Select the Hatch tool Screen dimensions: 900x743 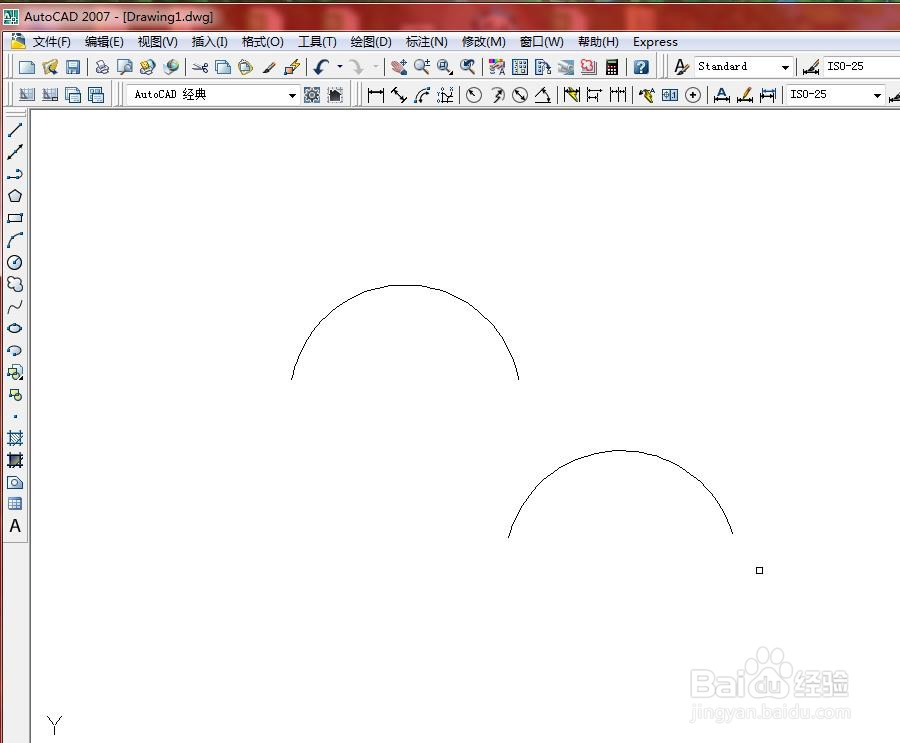pos(15,439)
